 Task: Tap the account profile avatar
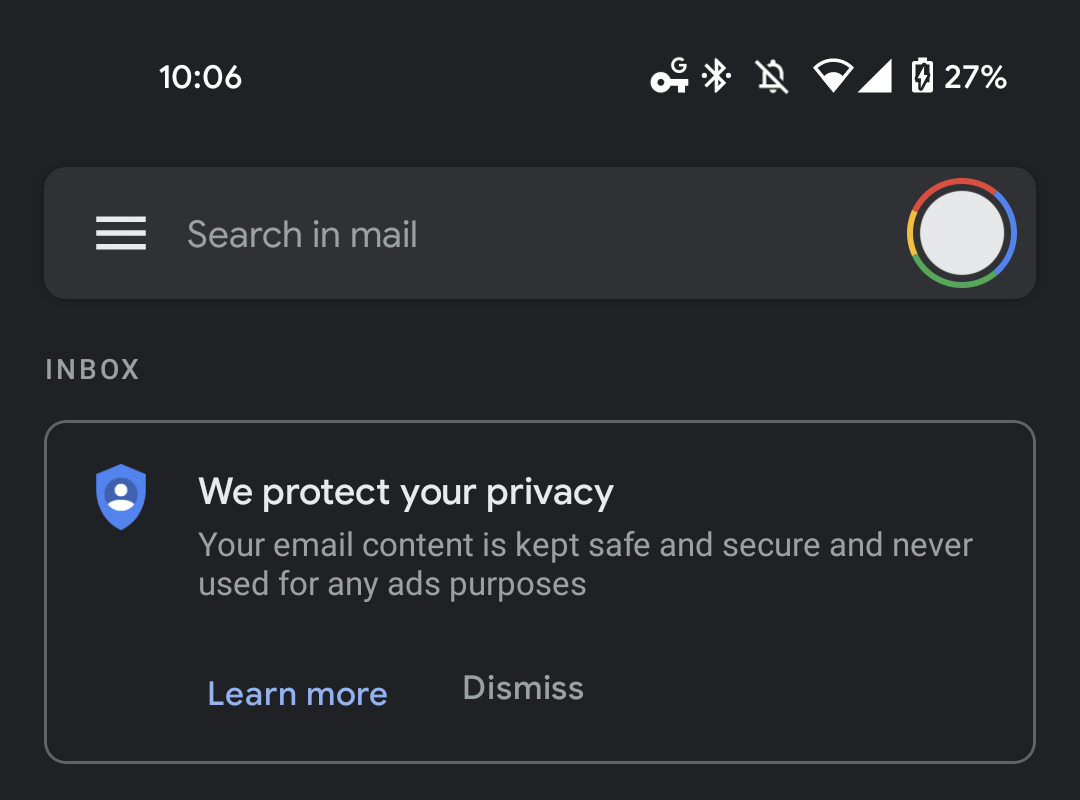click(961, 233)
